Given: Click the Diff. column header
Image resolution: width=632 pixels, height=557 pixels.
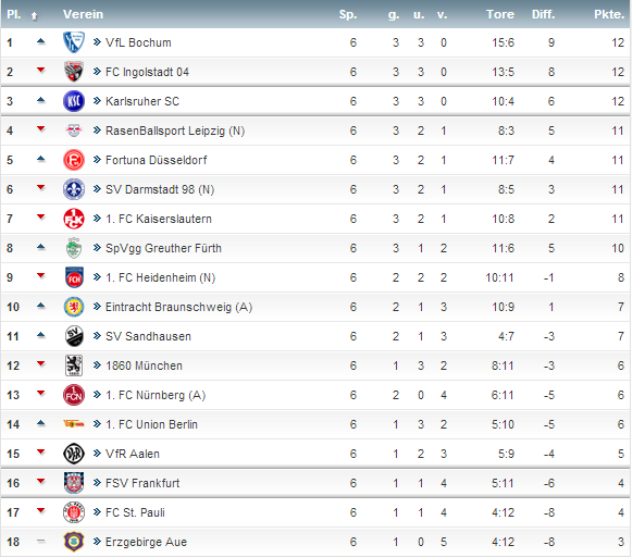Looking at the screenshot, I should click(543, 15).
